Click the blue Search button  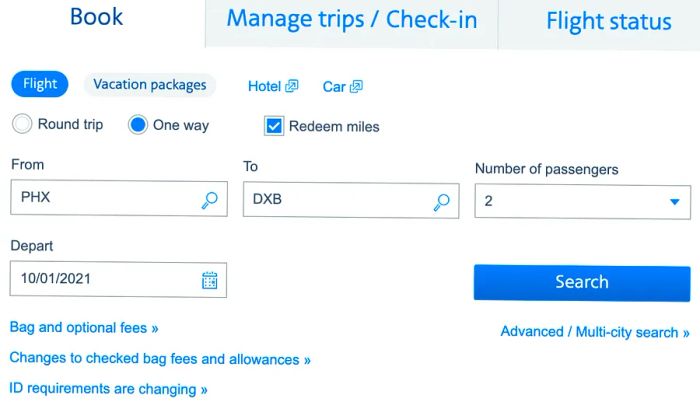tap(582, 283)
